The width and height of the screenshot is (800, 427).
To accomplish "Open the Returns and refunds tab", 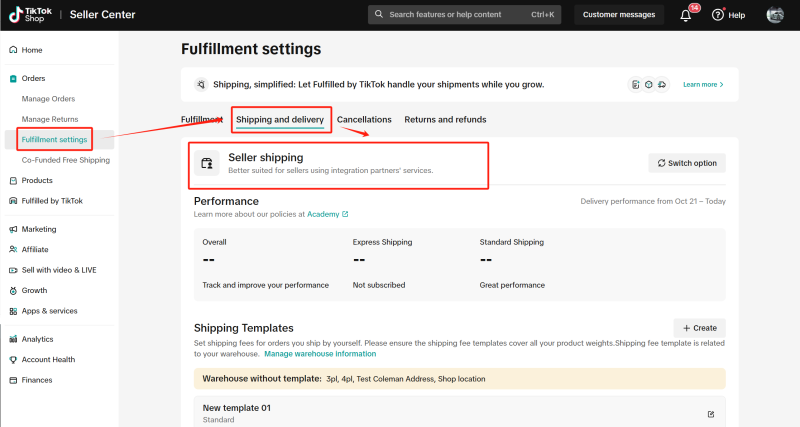I will [x=445, y=119].
